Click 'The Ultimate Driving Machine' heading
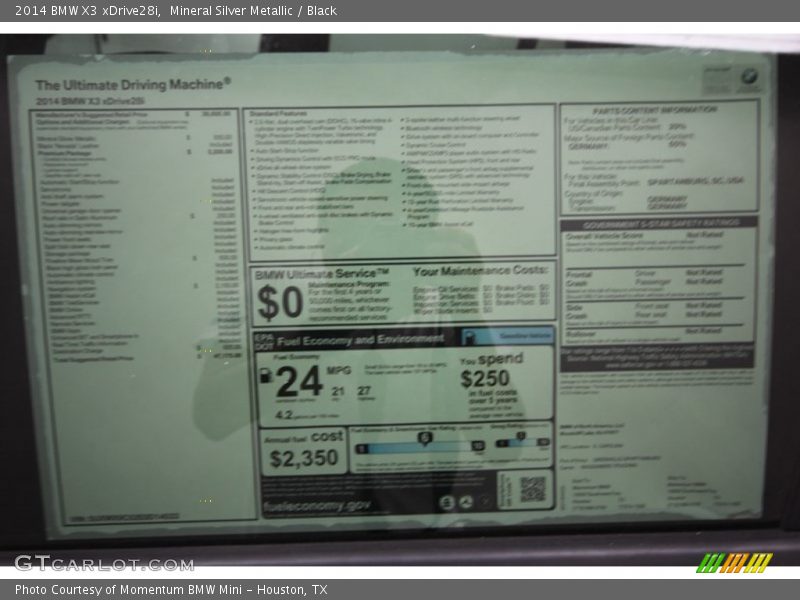800x600 pixels. point(133,84)
